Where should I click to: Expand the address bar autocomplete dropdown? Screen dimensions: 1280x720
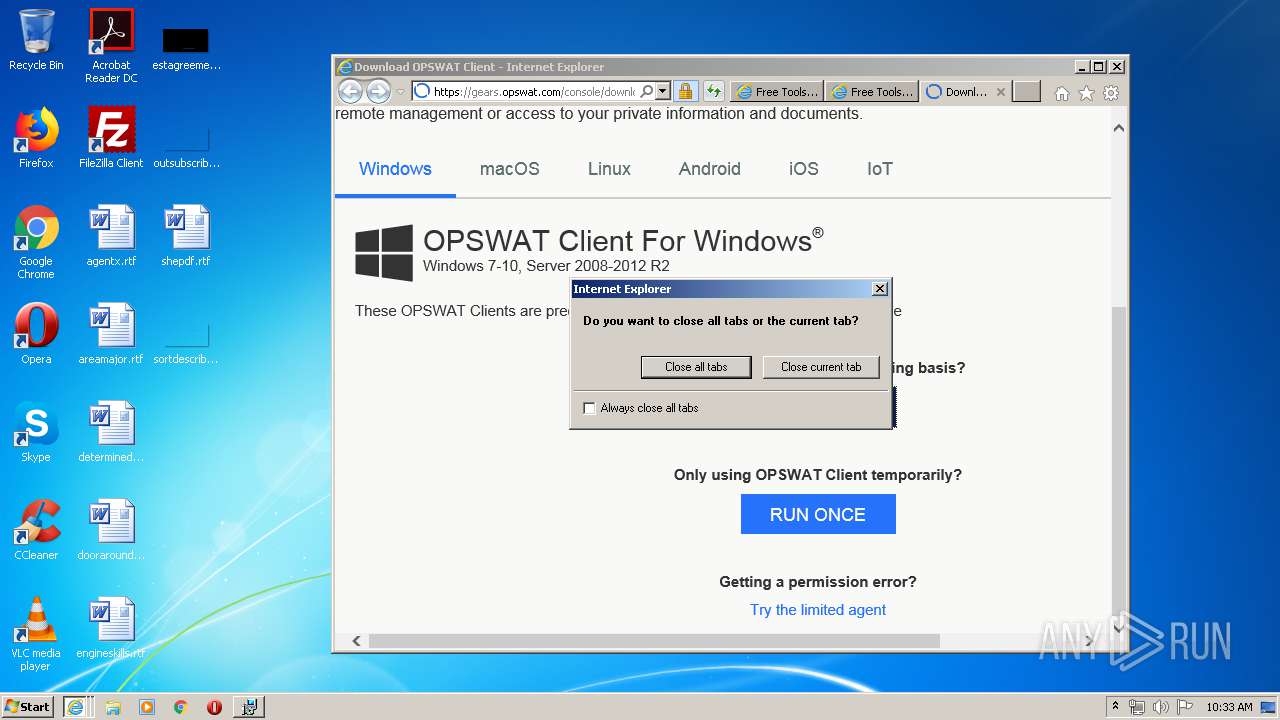click(x=662, y=92)
